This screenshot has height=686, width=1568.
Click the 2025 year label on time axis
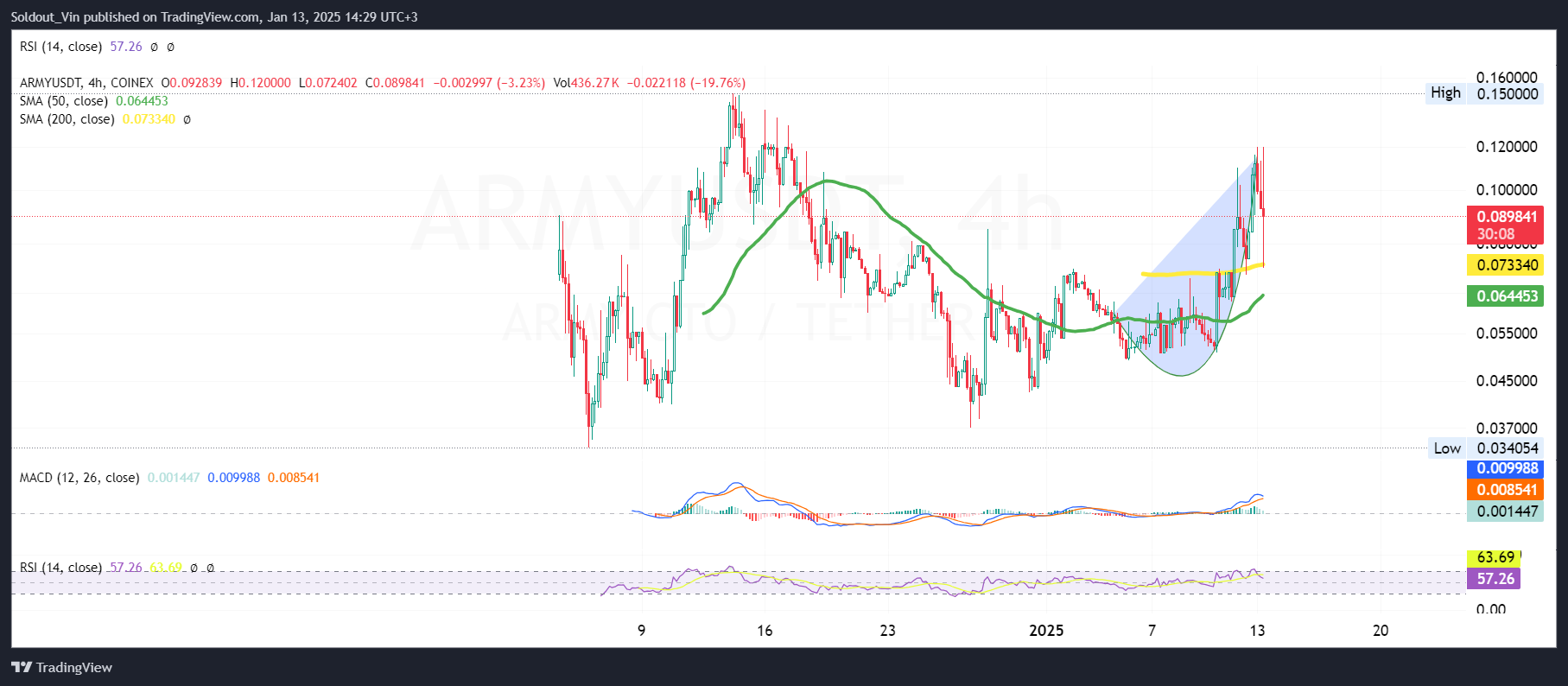pos(1046,631)
